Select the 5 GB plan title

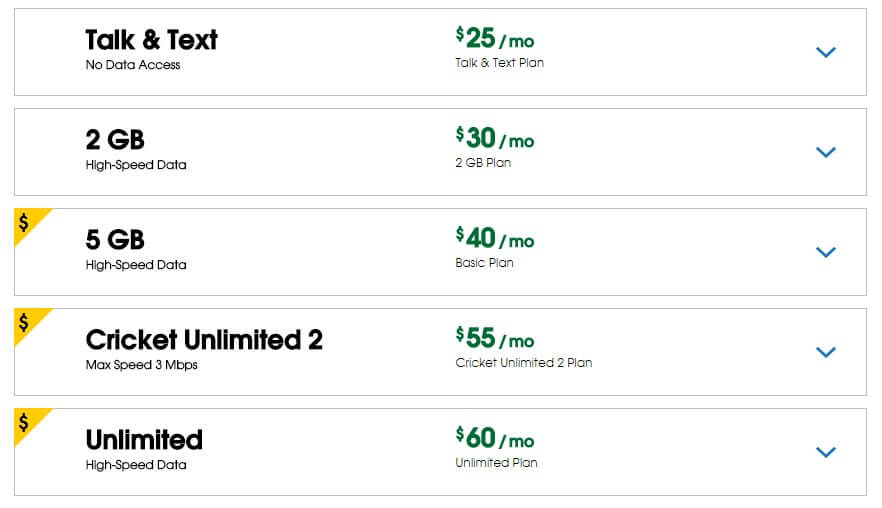115,240
